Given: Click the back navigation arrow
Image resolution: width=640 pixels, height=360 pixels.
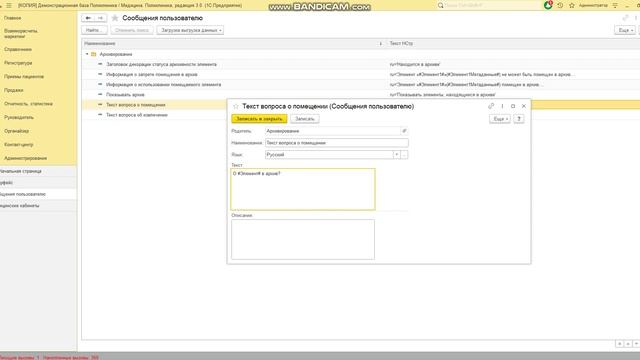Looking at the screenshot, I should (x=88, y=18).
